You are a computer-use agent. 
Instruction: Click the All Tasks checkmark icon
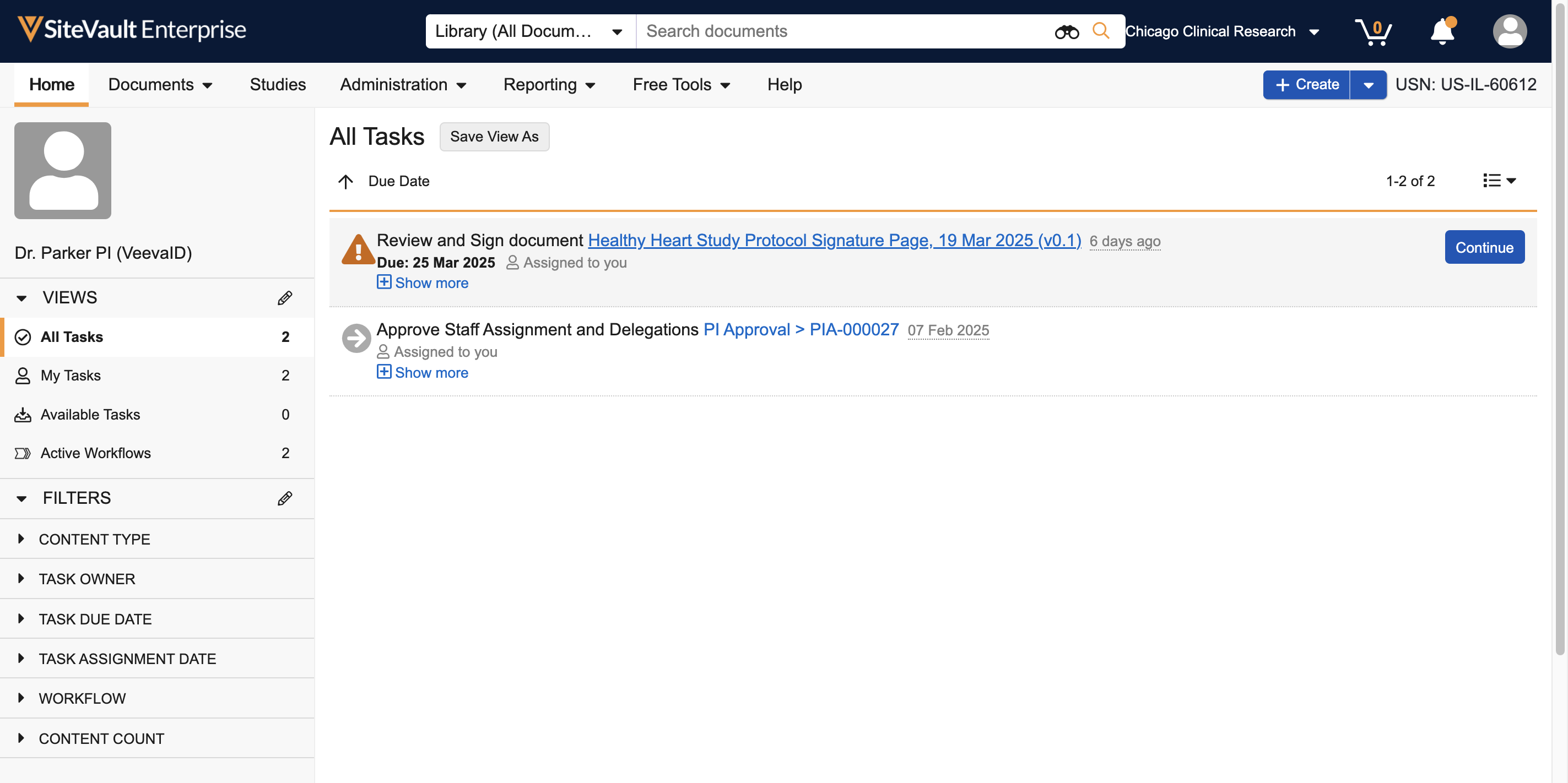coord(23,337)
